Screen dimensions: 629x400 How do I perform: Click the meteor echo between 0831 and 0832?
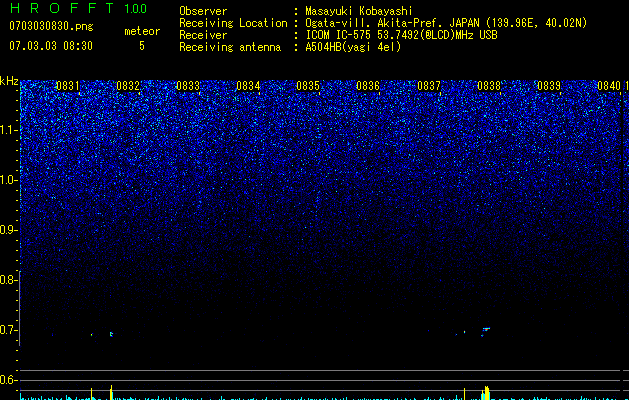111,334
